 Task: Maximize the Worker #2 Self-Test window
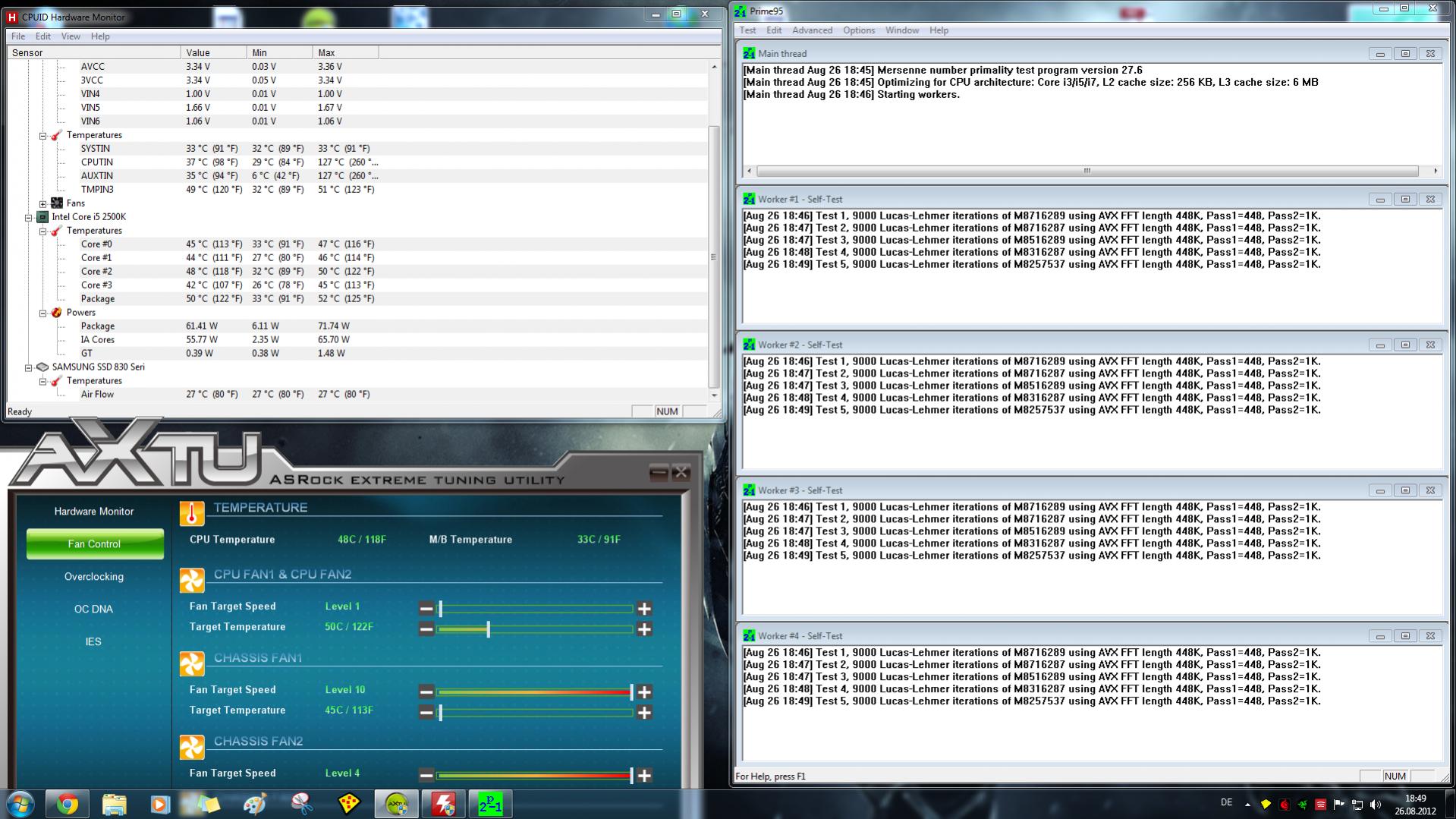point(1405,345)
